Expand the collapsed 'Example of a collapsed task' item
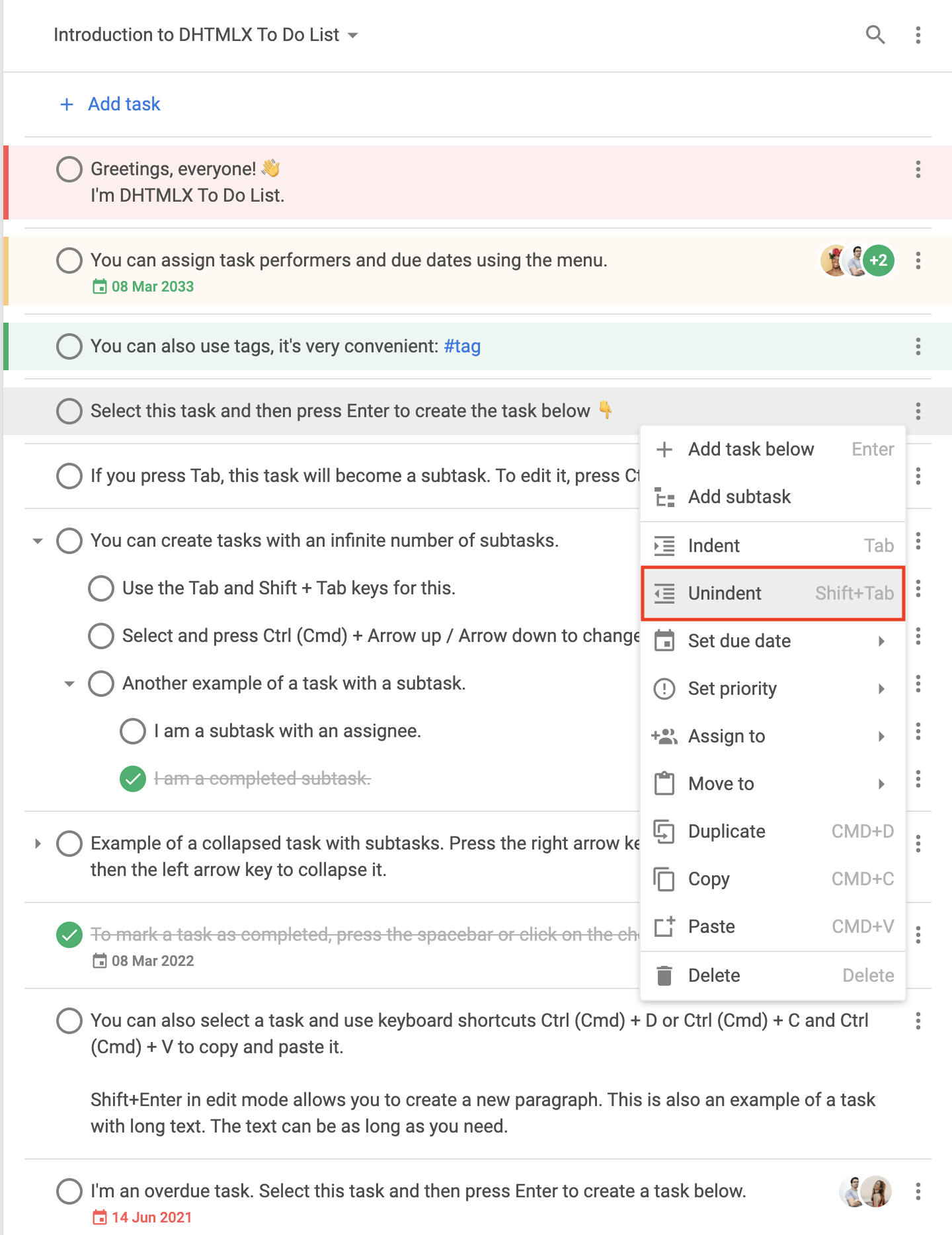The height and width of the screenshot is (1235, 952). [38, 844]
